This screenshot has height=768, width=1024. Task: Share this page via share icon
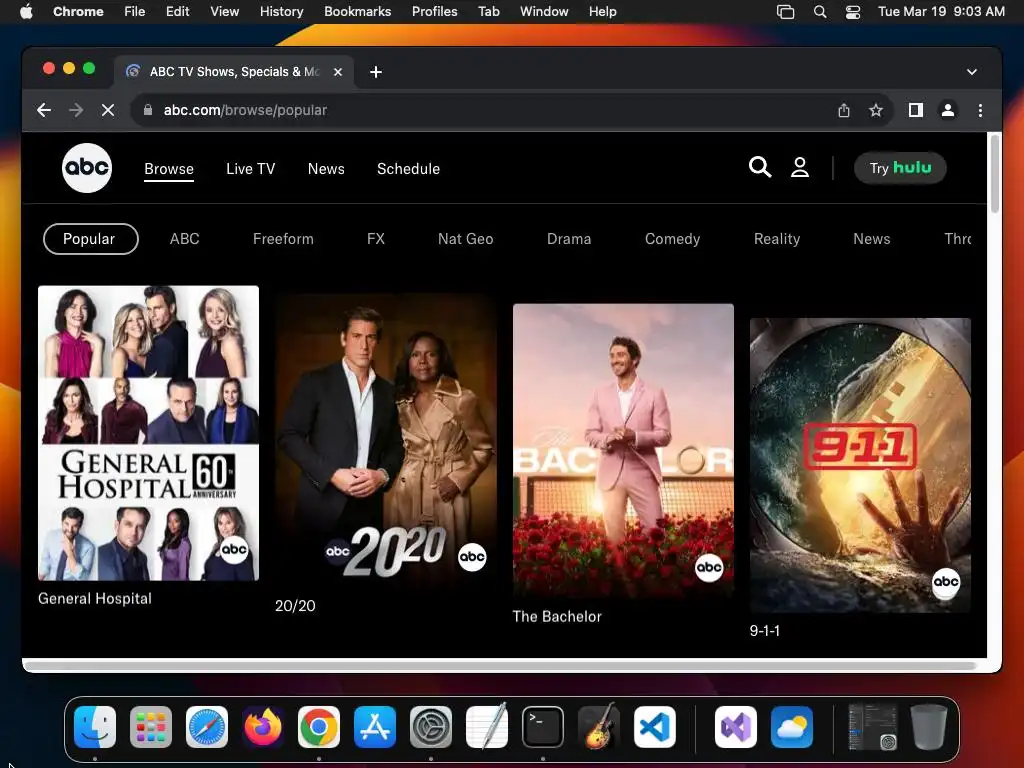coord(844,110)
